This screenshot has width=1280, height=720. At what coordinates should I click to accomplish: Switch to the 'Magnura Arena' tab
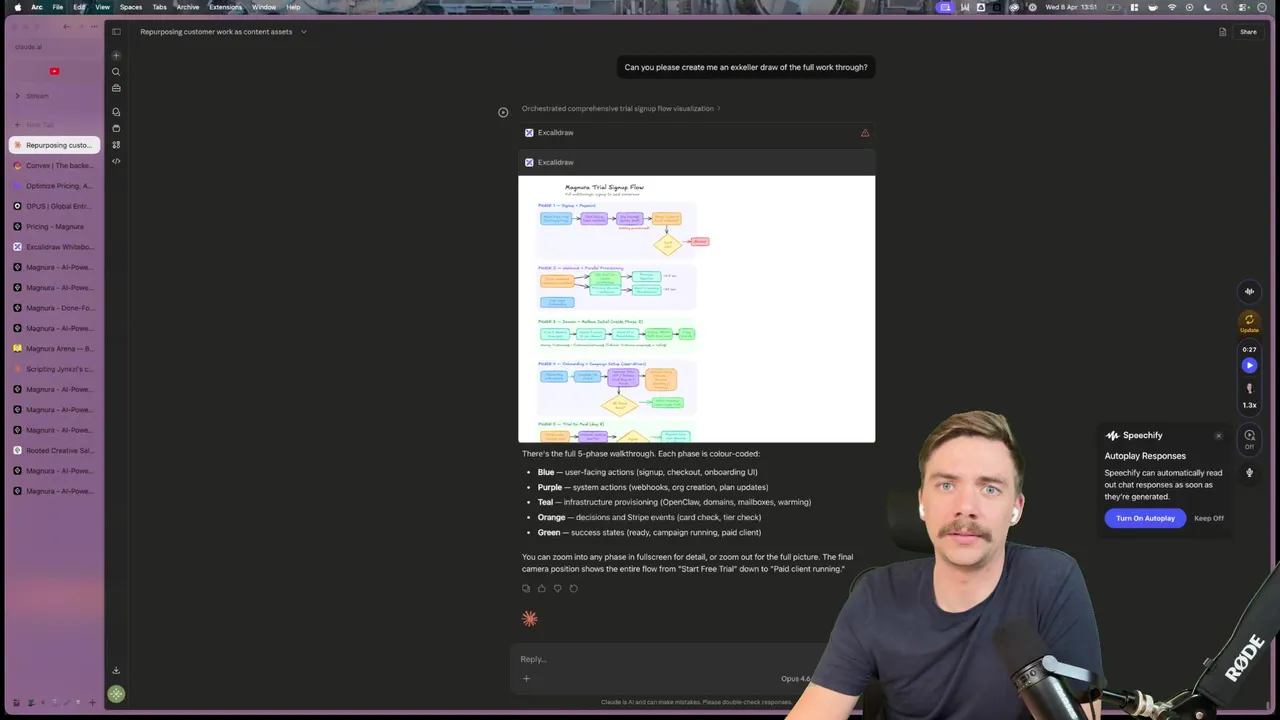coord(54,348)
